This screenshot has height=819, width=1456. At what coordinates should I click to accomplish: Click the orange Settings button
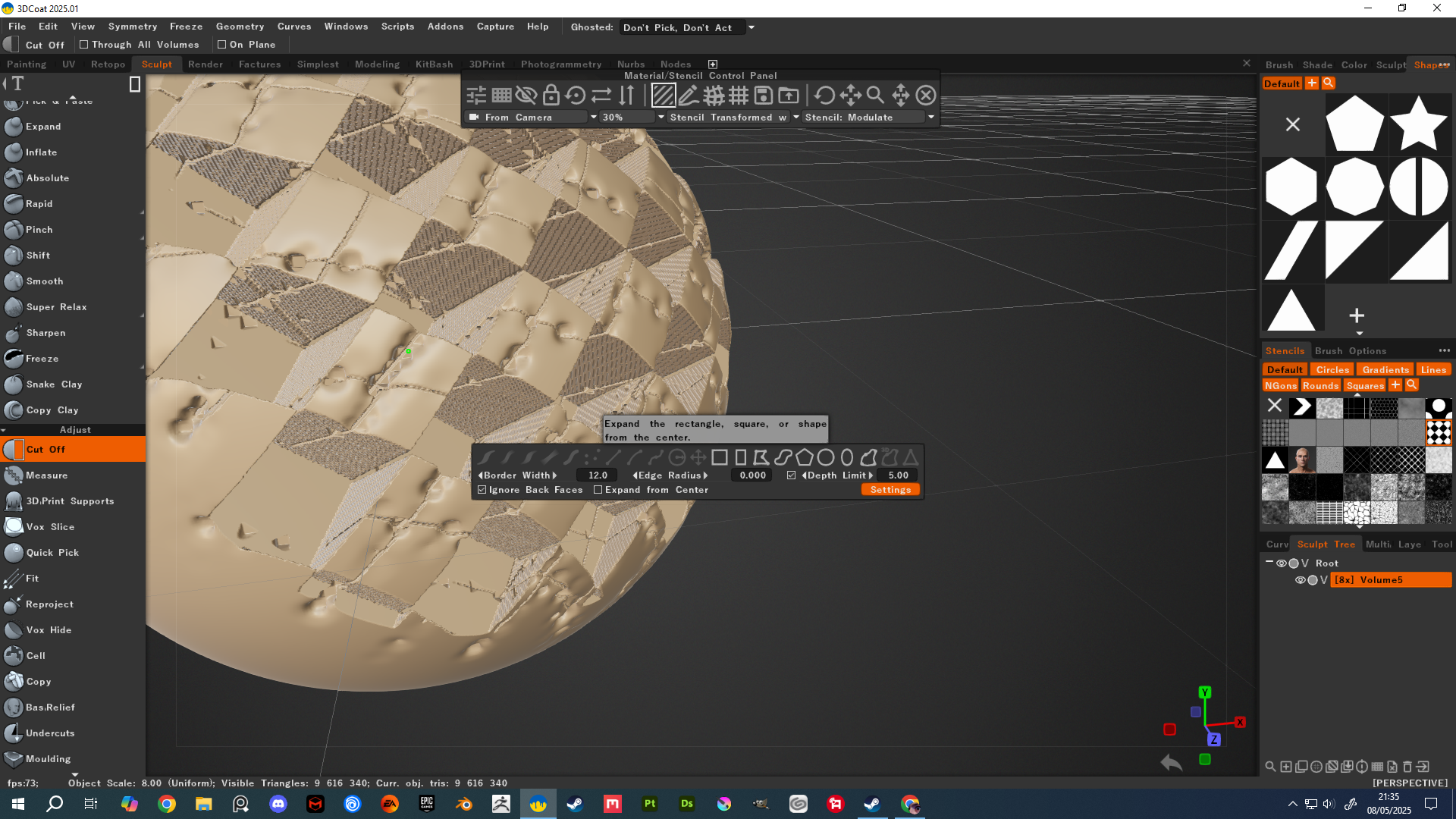(x=890, y=490)
